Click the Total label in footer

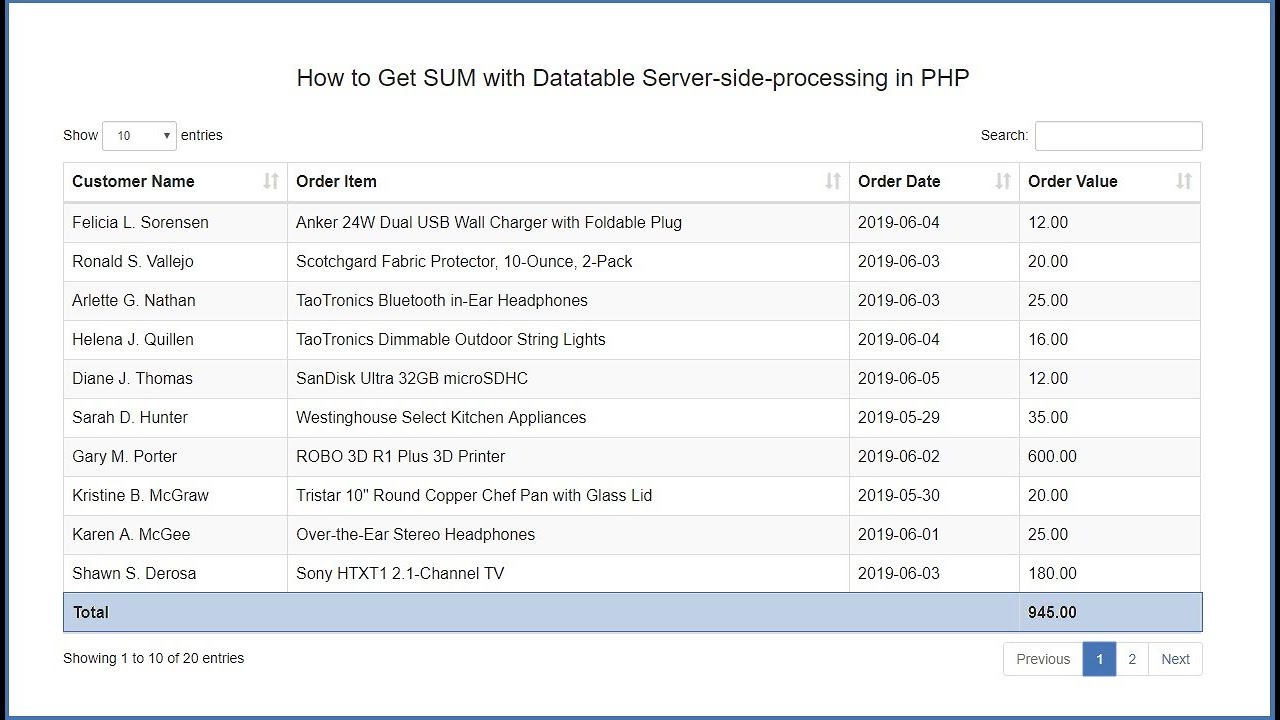pos(90,612)
